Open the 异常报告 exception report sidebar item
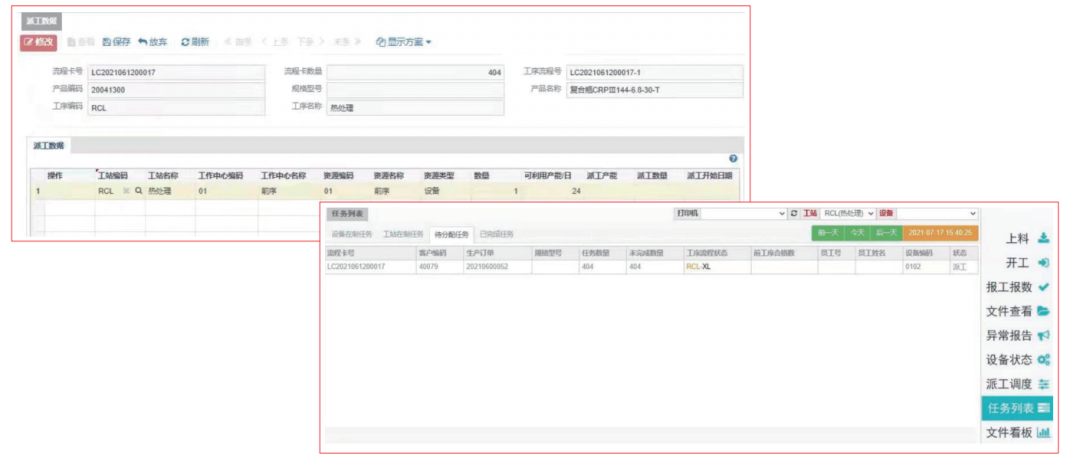This screenshot has height=465, width=1080. pos(1018,335)
